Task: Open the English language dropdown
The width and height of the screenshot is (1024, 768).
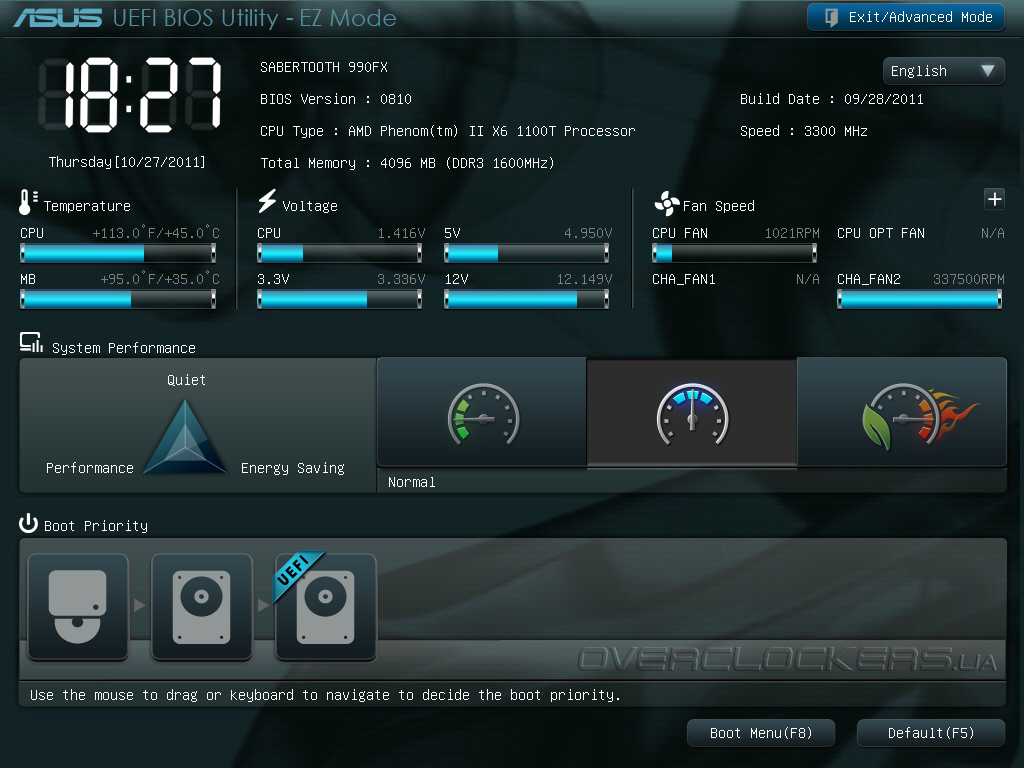Action: (x=943, y=71)
